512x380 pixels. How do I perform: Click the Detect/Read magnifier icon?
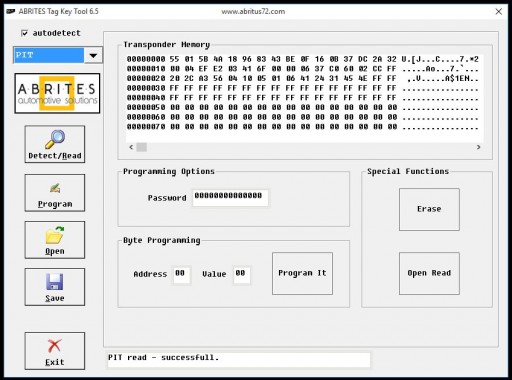(x=55, y=139)
